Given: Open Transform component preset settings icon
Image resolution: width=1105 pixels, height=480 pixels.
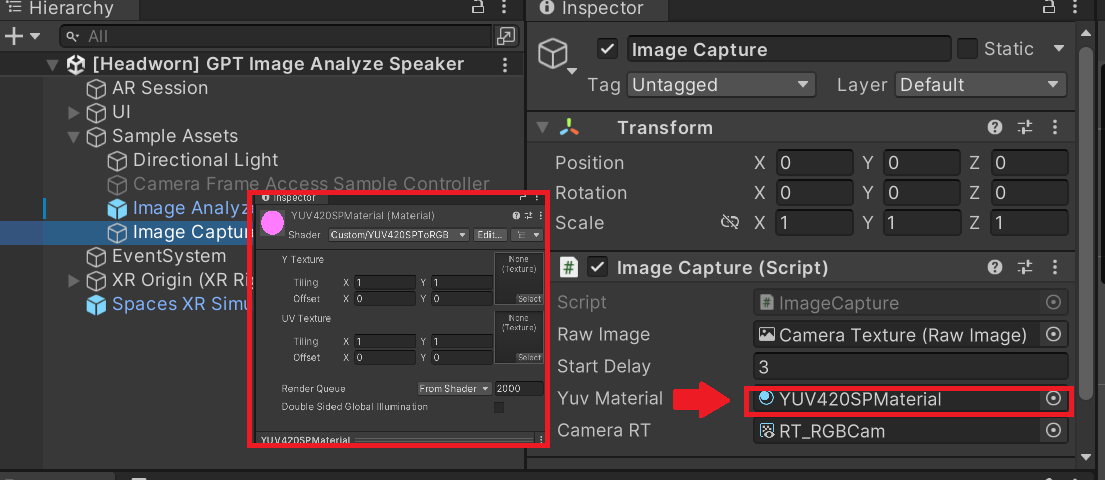Looking at the screenshot, I should (x=1024, y=128).
